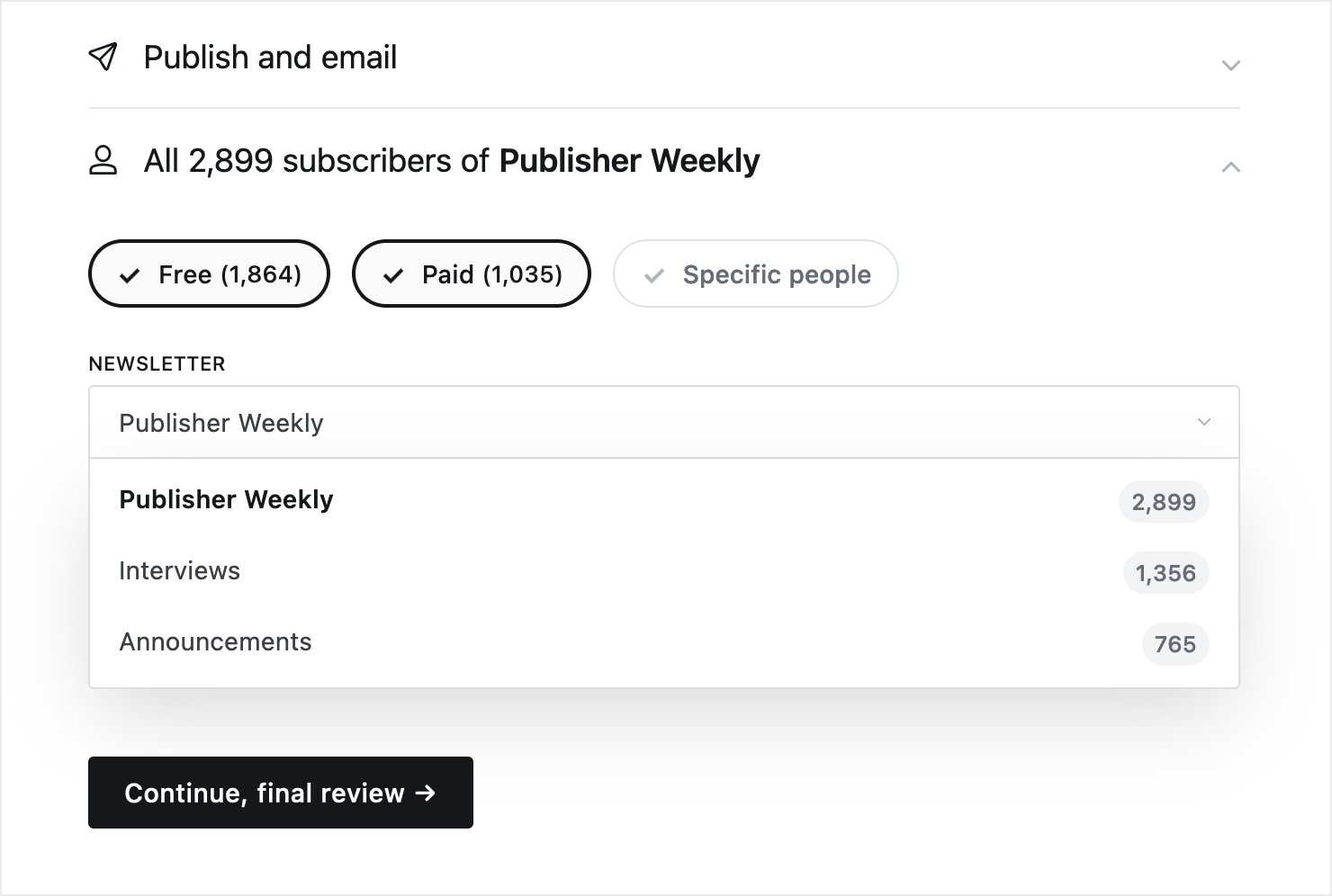
Task: Click the Publish and email heading
Action: (x=270, y=58)
